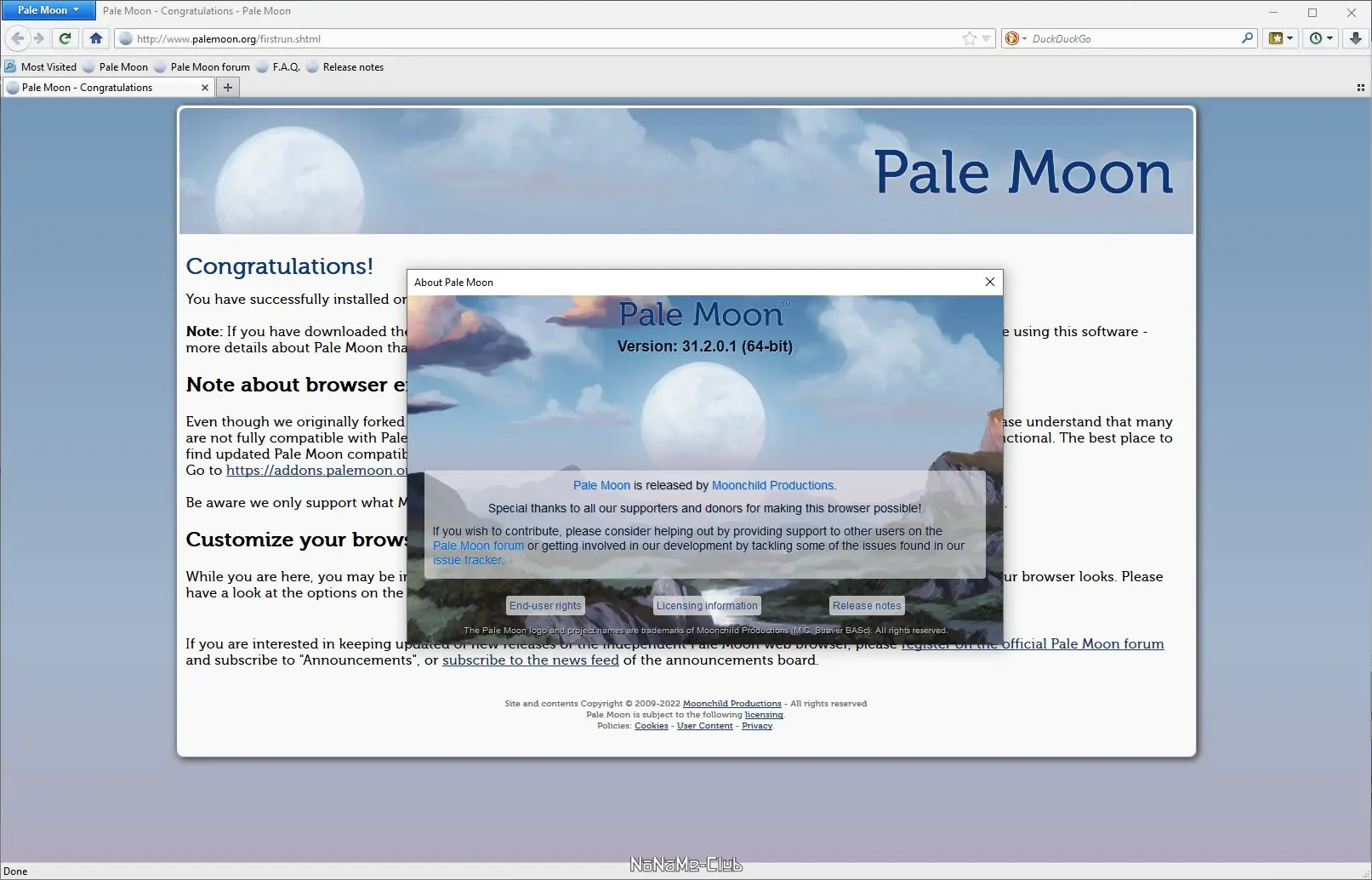Image resolution: width=1372 pixels, height=880 pixels.
Task: Open the History clock toolbar dropdown
Action: [x=1321, y=38]
